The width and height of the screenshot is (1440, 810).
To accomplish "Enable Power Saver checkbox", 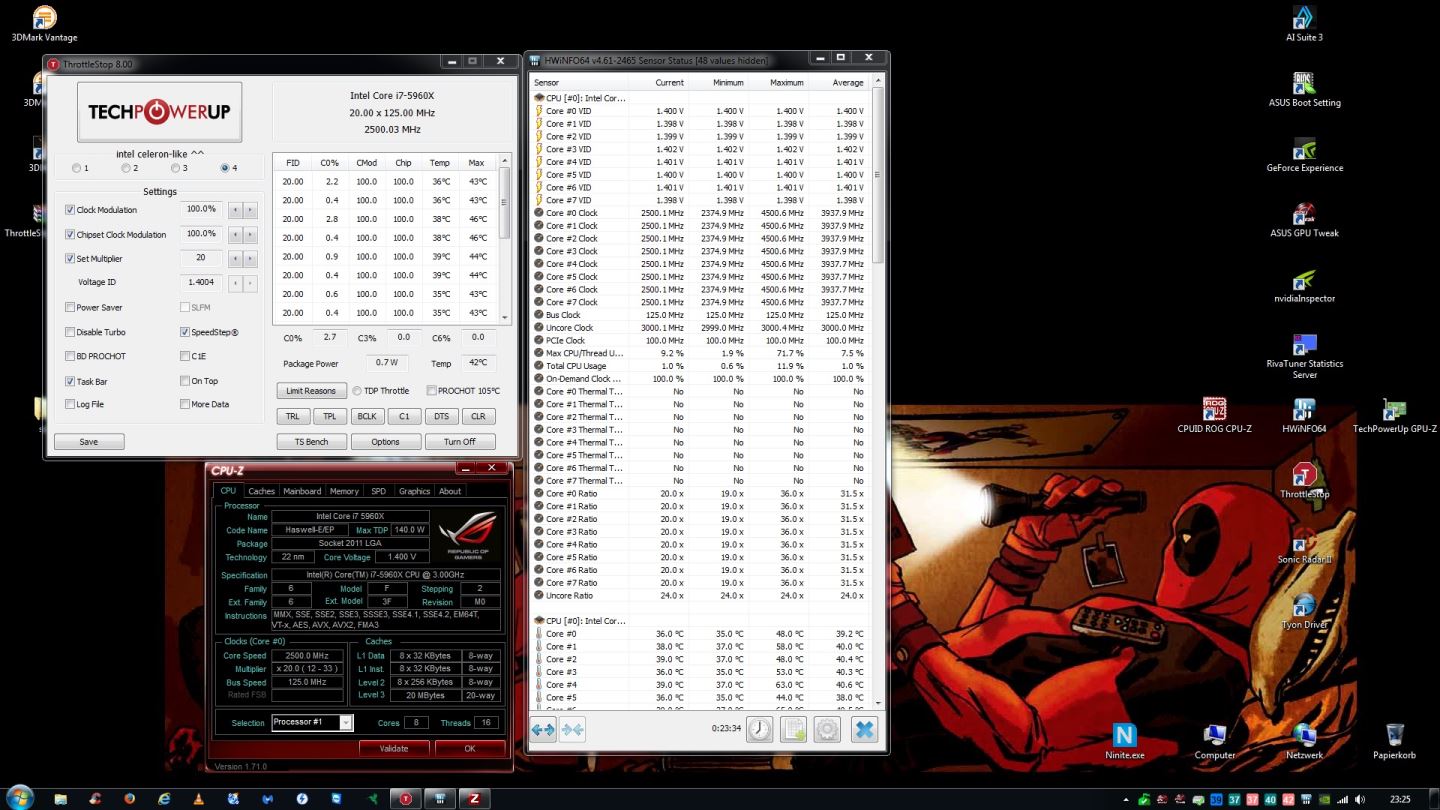I will tap(70, 307).
